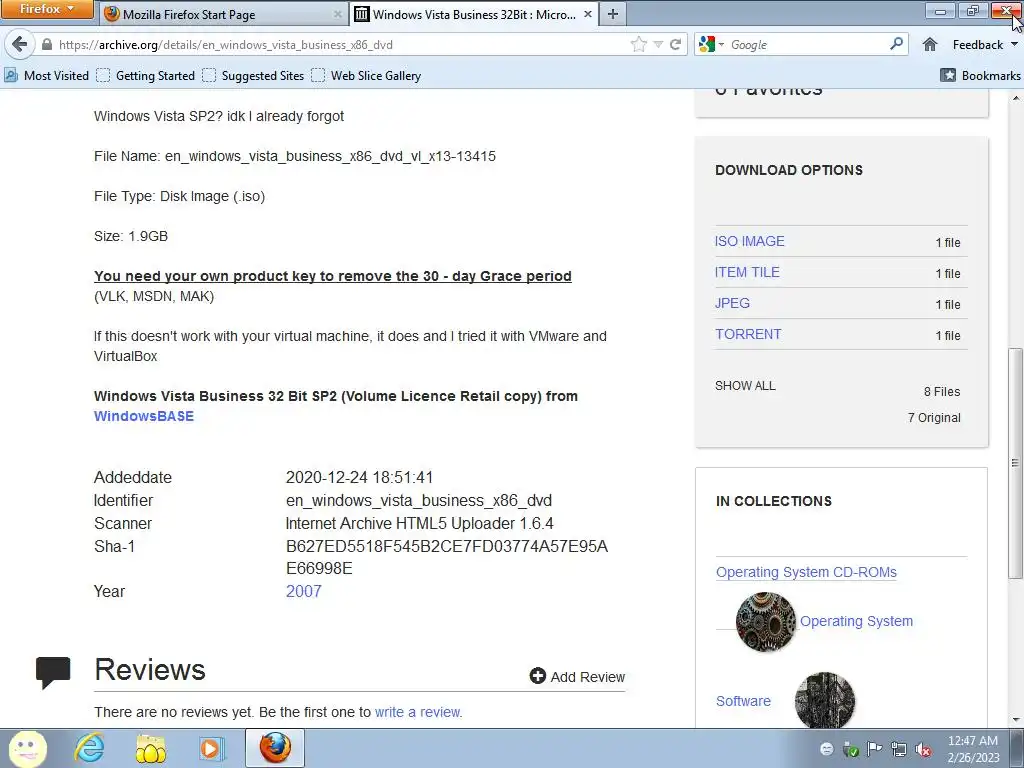
Task: Open the URL history dropdown arrow
Action: coord(658,44)
